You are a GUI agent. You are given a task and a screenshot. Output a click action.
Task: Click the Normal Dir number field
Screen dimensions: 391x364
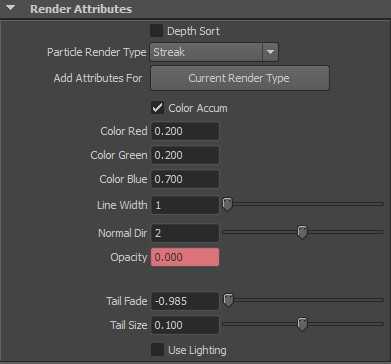click(185, 233)
